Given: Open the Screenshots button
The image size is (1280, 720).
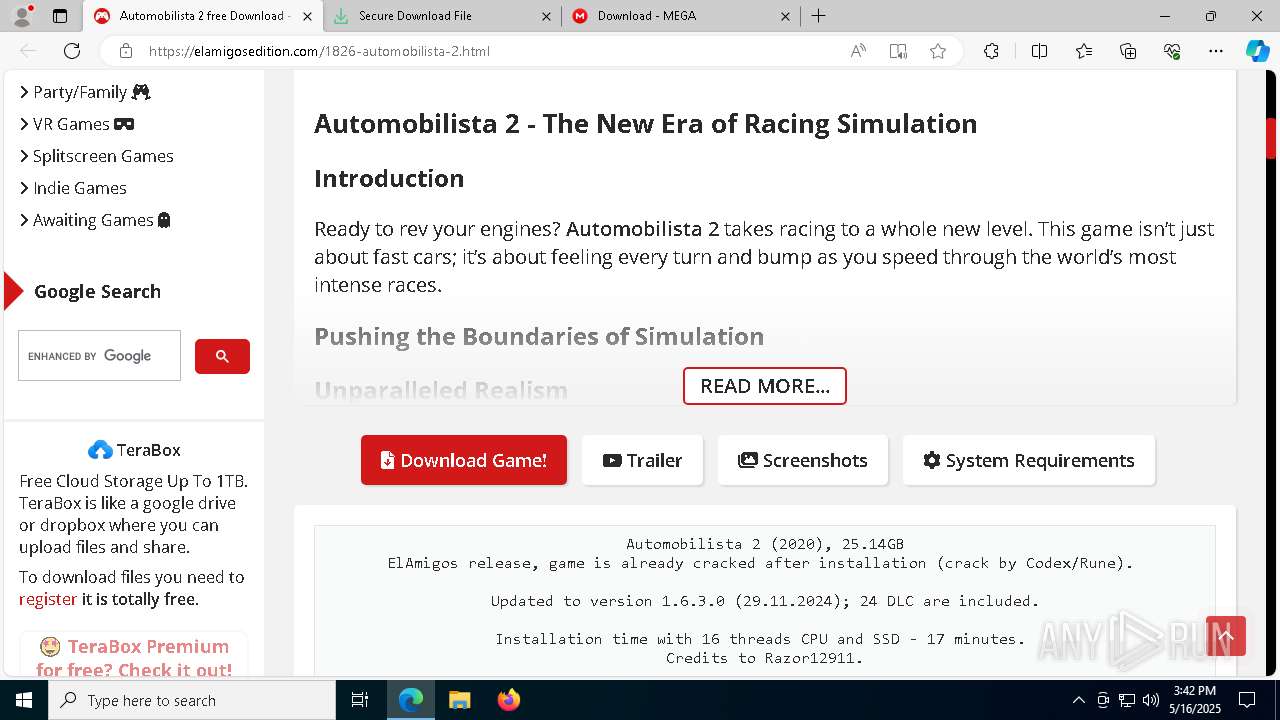Looking at the screenshot, I should (802, 460).
